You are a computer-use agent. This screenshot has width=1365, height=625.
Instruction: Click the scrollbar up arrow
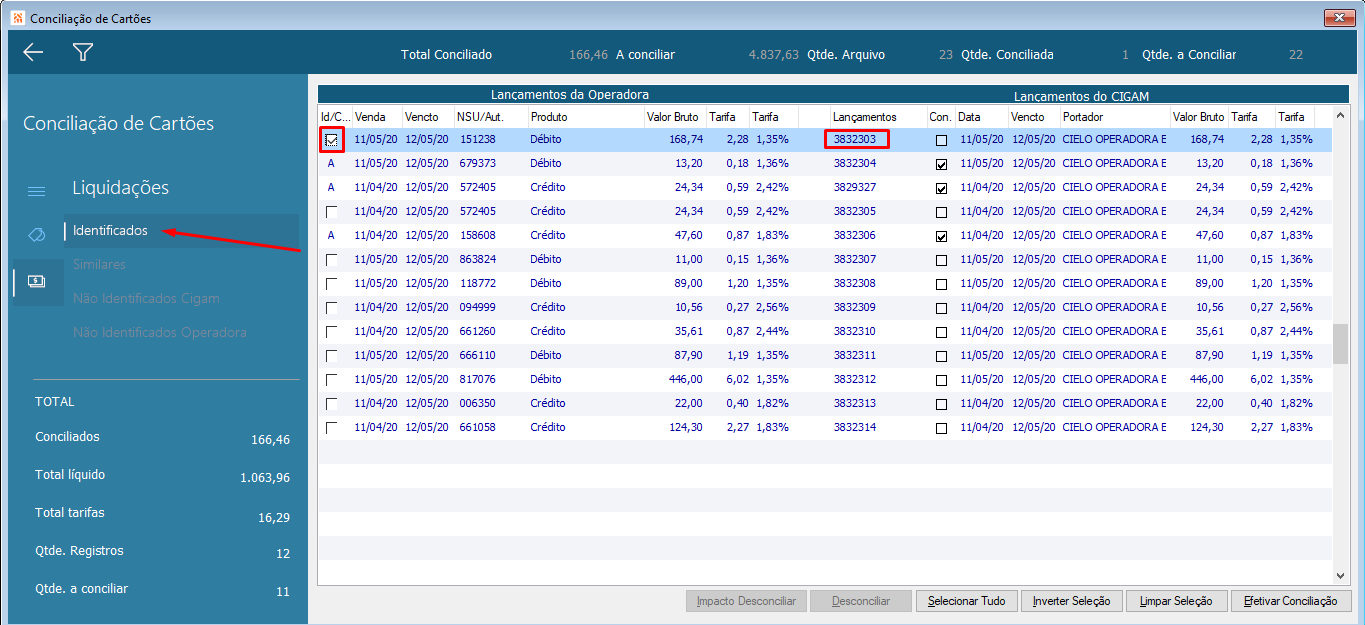pos(1340,113)
